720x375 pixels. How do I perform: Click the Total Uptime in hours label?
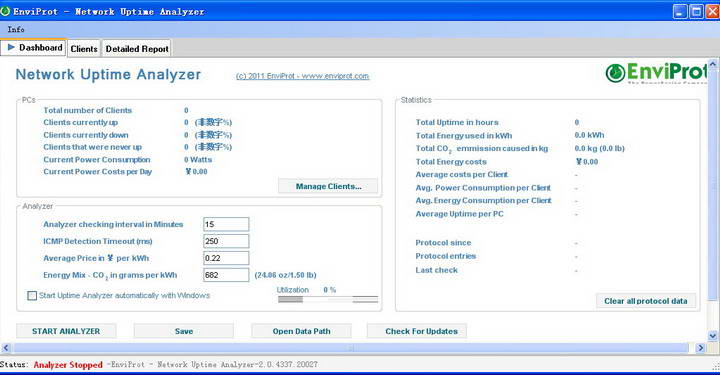(457, 123)
